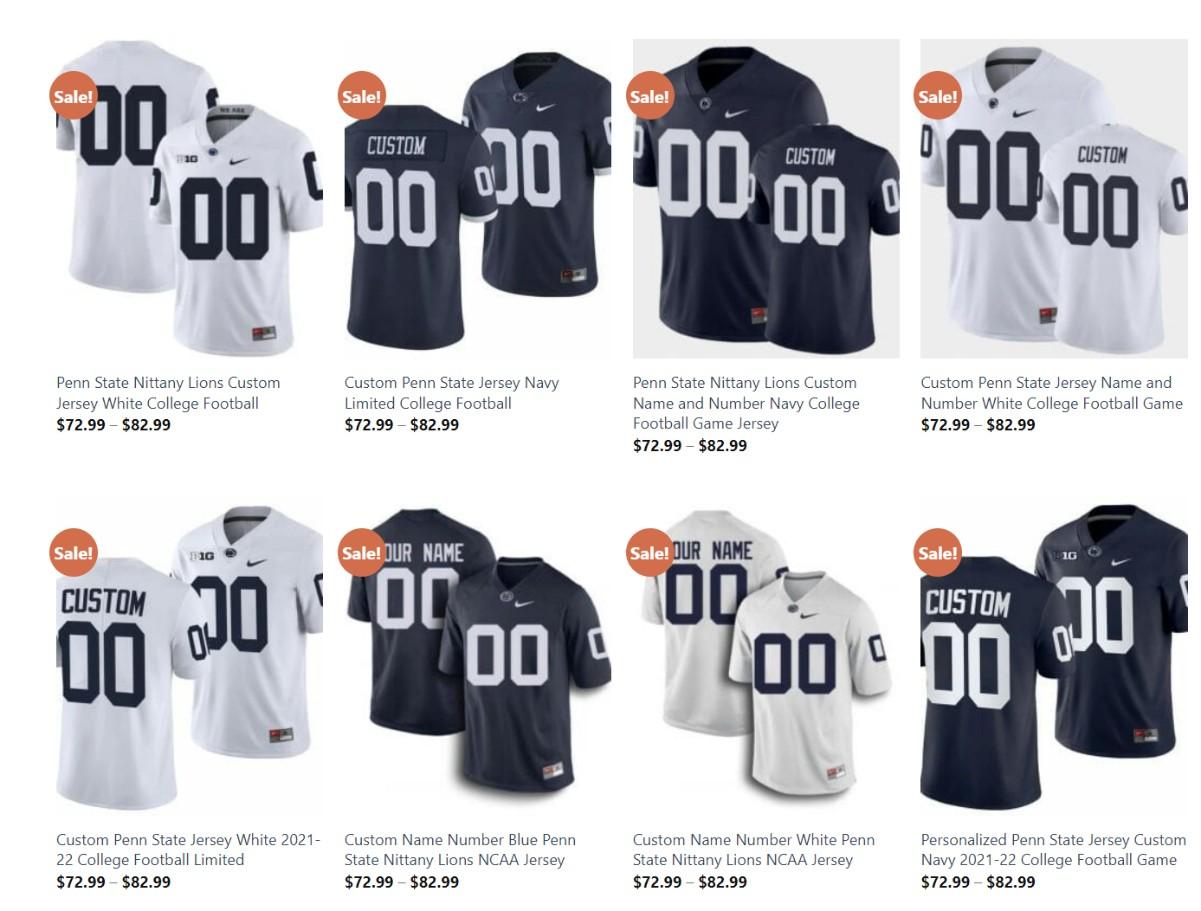The image size is (1201, 911).
Task: Click Sale badge on White 2021-22 Limited jersey
Action: coord(73,553)
